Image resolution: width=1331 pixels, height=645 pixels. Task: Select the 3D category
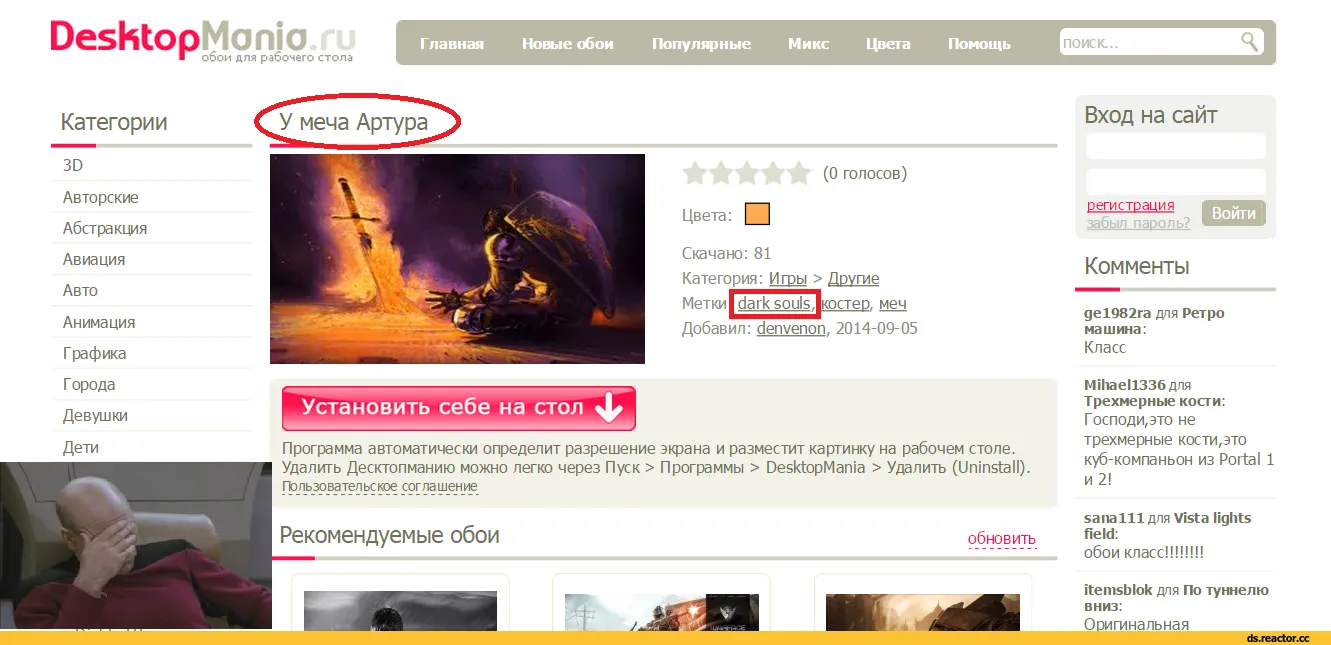[73, 166]
